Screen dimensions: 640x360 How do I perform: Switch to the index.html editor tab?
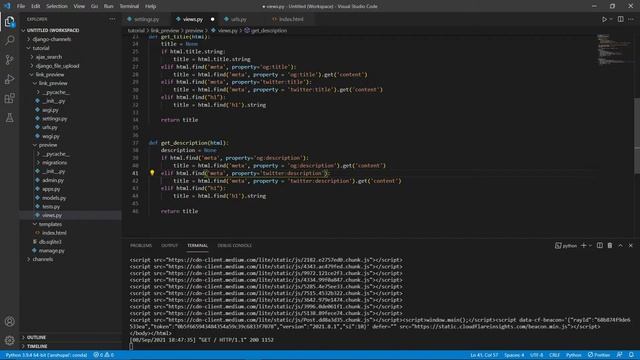point(291,19)
